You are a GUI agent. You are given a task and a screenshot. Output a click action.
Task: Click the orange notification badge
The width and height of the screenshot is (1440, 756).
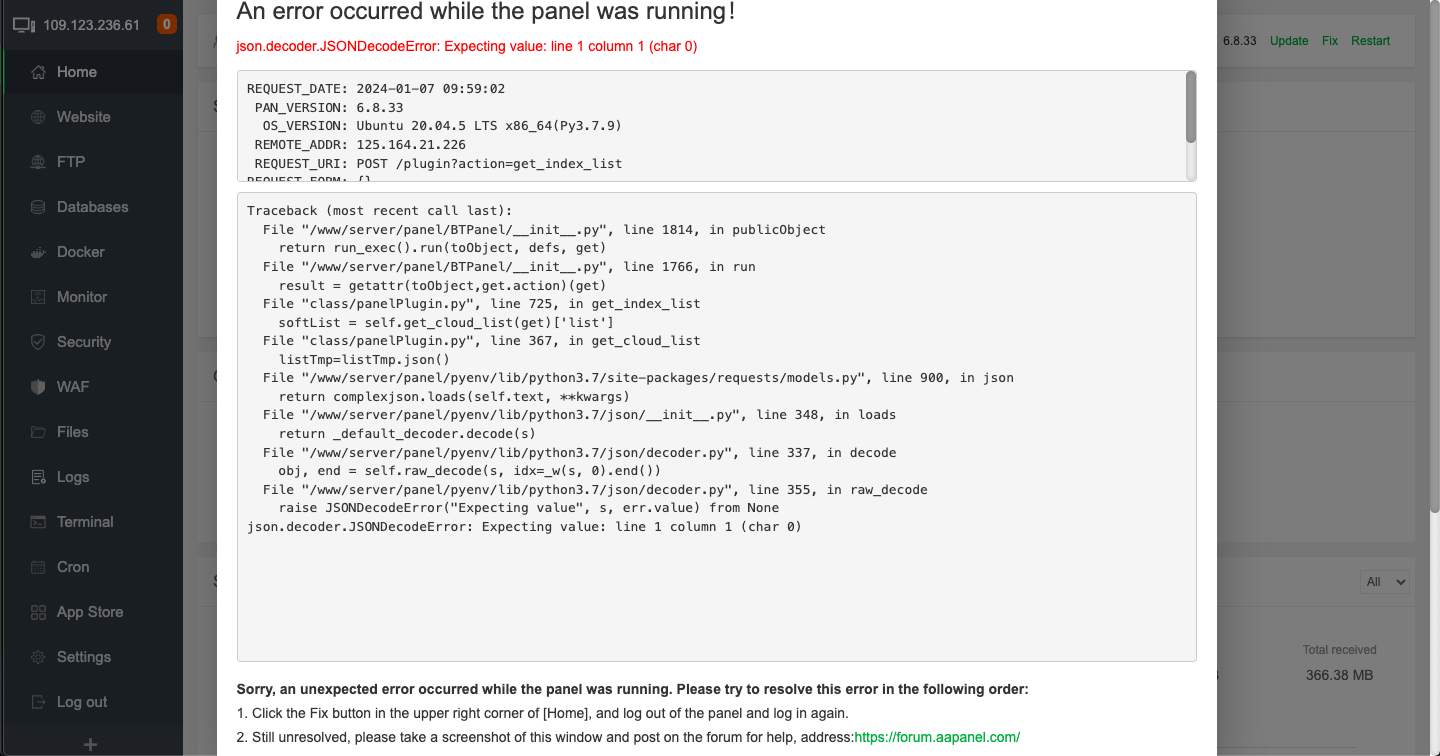(x=167, y=24)
